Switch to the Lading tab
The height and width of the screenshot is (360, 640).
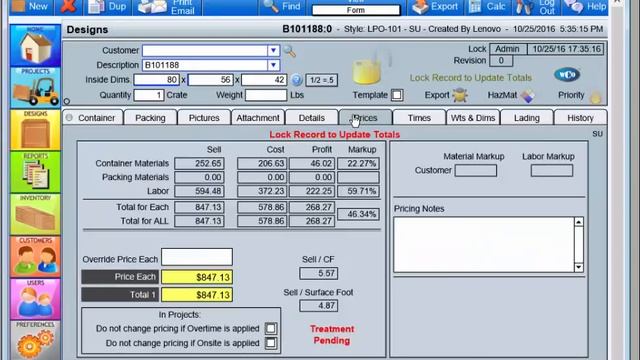527,118
